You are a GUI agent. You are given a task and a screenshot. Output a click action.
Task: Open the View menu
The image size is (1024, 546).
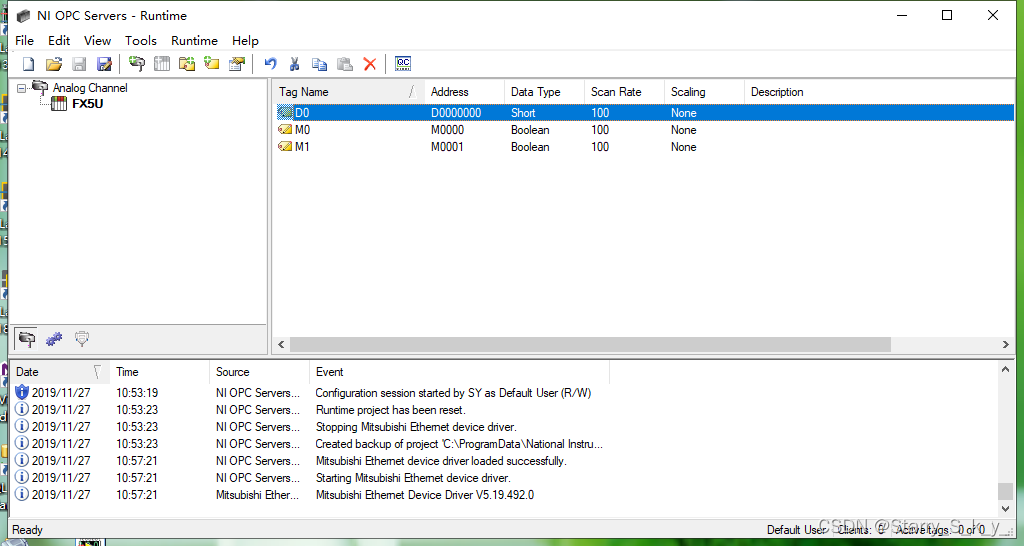click(x=97, y=40)
